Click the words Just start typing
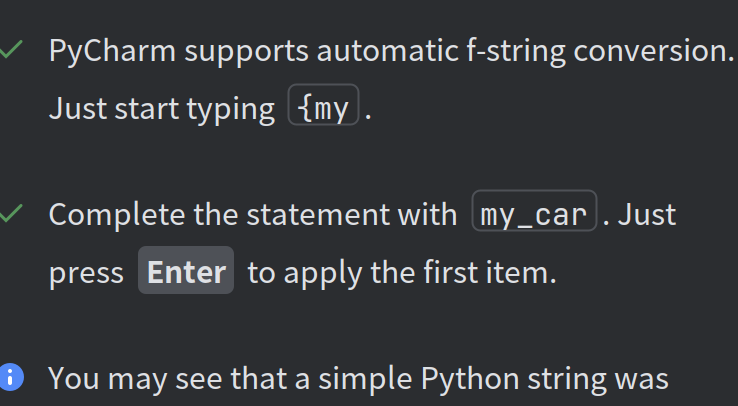The height and width of the screenshot is (406, 738). point(162,110)
